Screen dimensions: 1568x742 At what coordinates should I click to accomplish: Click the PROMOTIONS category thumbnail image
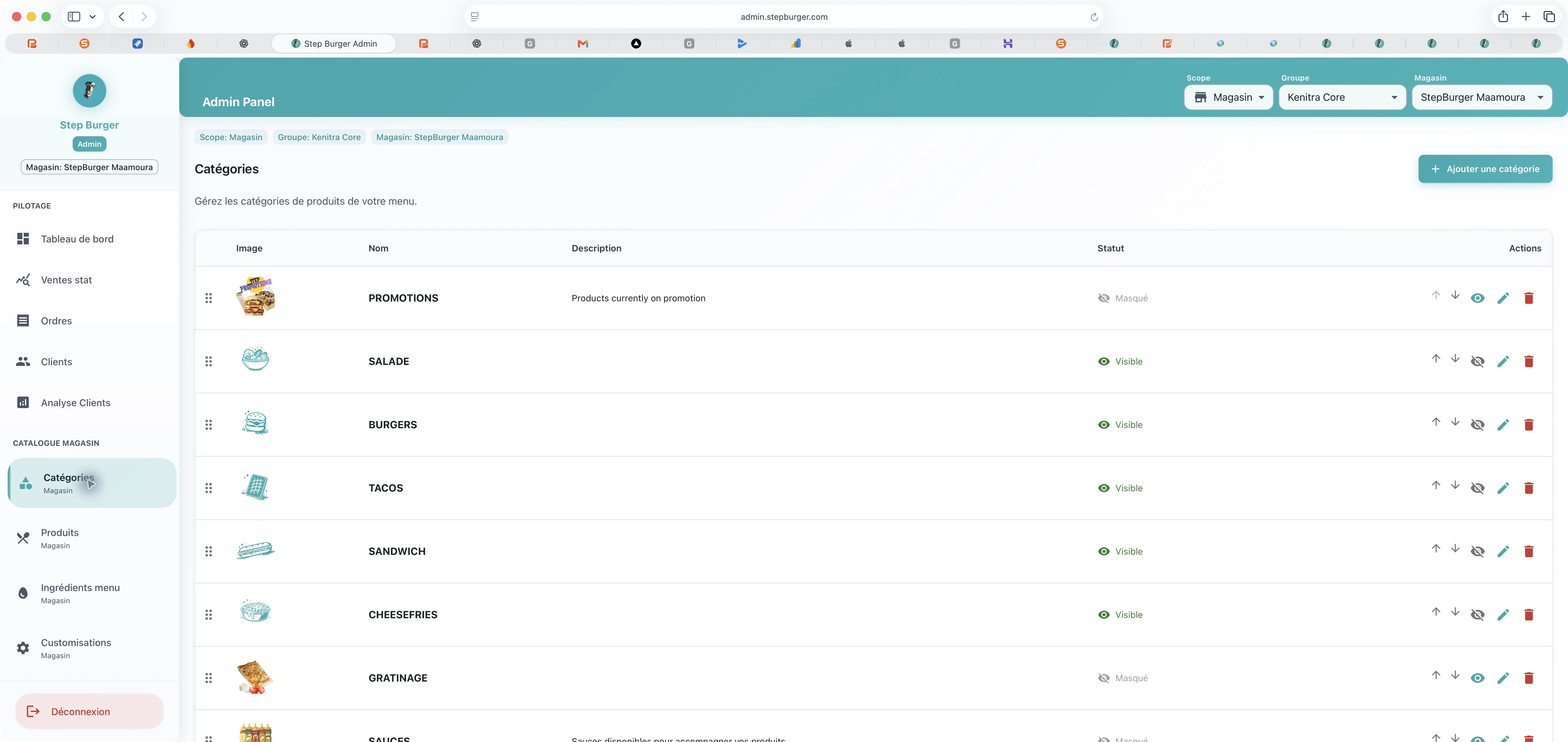tap(255, 297)
